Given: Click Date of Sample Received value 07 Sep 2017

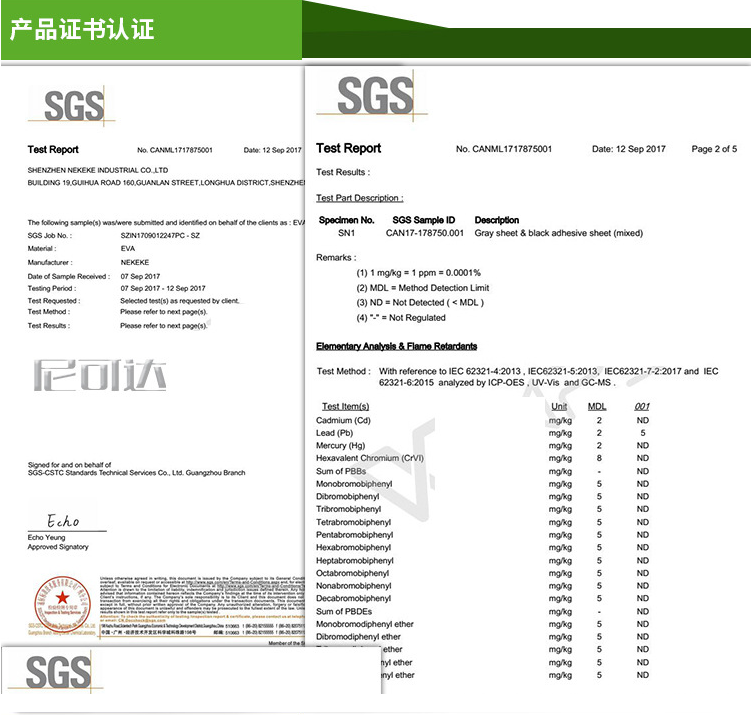Looking at the screenshot, I should point(140,276).
